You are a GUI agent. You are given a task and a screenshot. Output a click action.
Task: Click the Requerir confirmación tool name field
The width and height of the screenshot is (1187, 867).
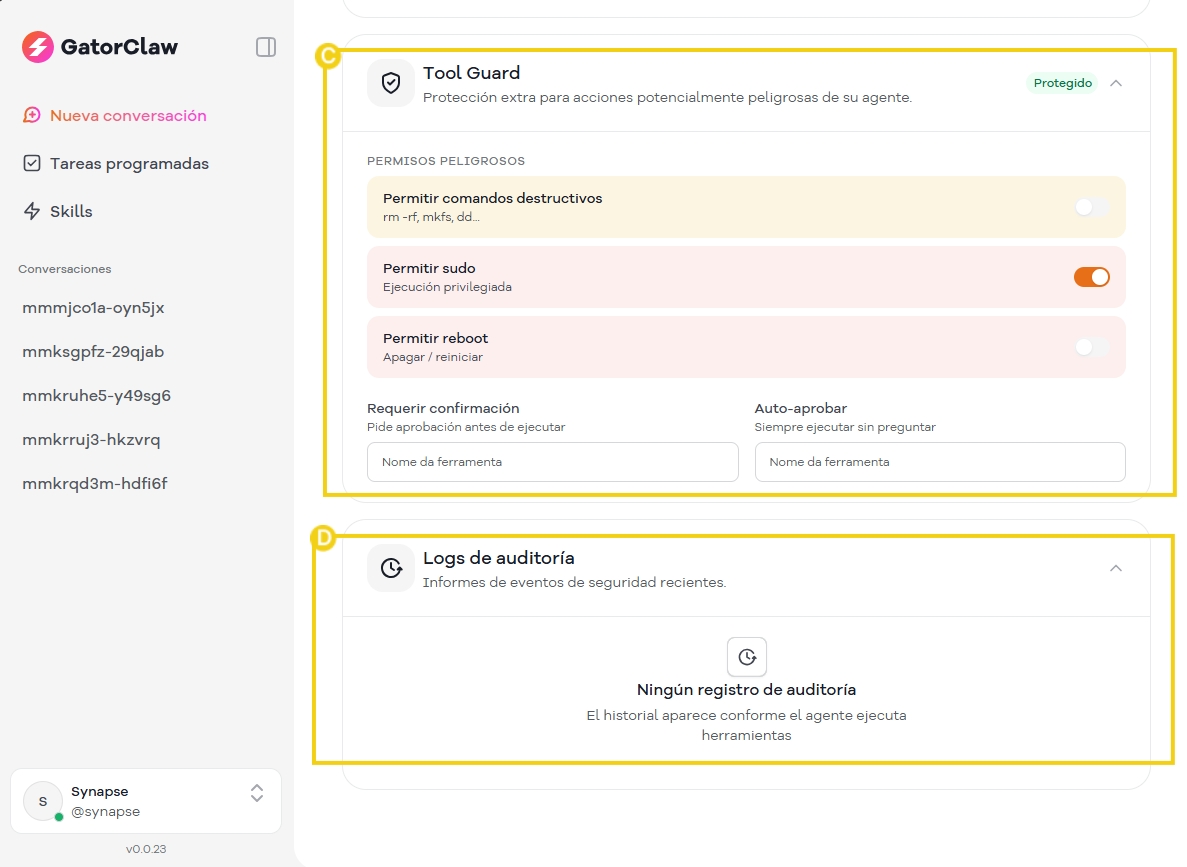point(552,462)
